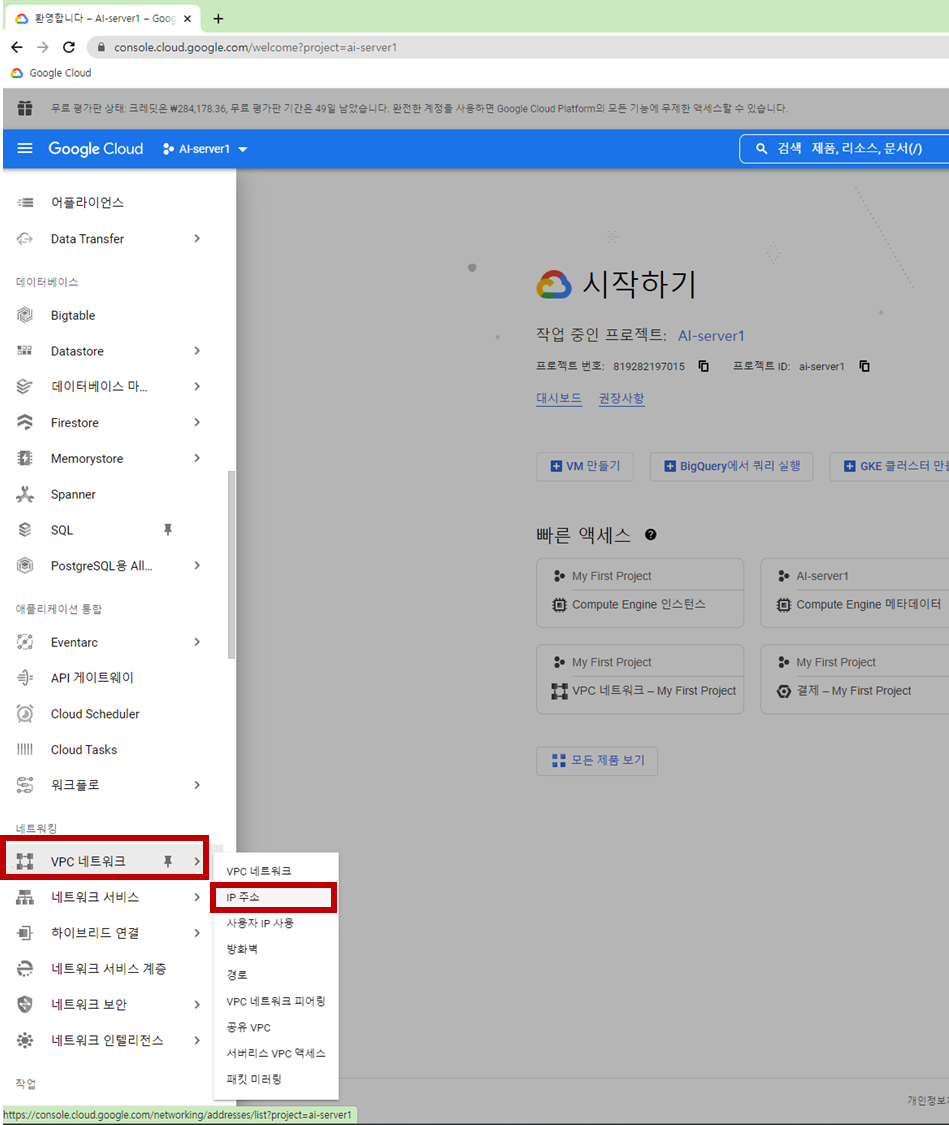
Task: Open Compute Engine 인스턴스 quick access card
Action: click(x=640, y=593)
